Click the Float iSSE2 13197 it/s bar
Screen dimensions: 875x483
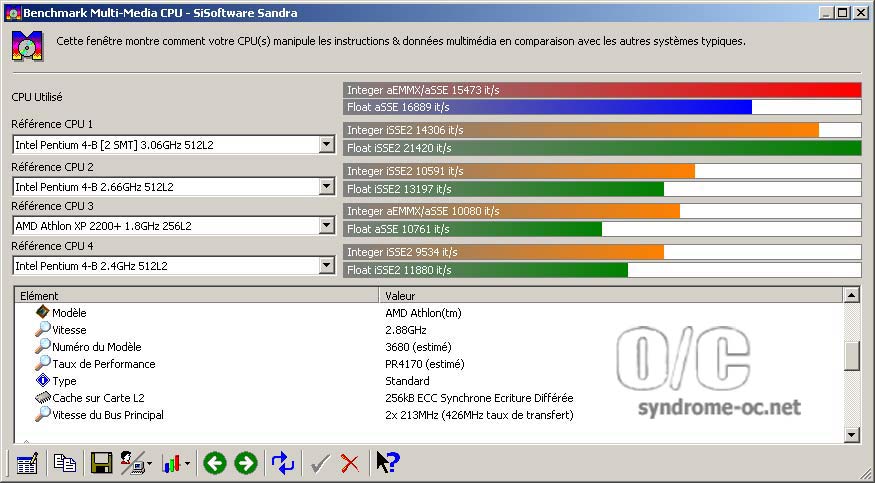602,189
